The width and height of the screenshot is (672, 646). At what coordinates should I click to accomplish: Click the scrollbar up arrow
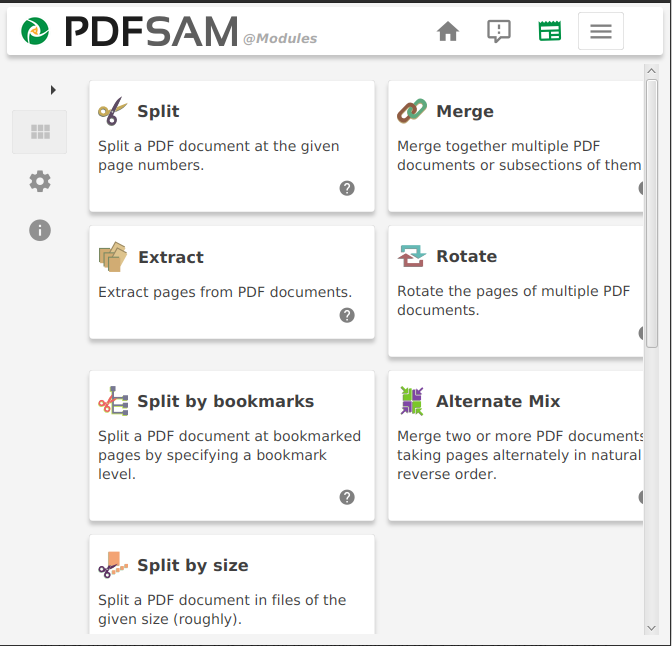pos(651,71)
